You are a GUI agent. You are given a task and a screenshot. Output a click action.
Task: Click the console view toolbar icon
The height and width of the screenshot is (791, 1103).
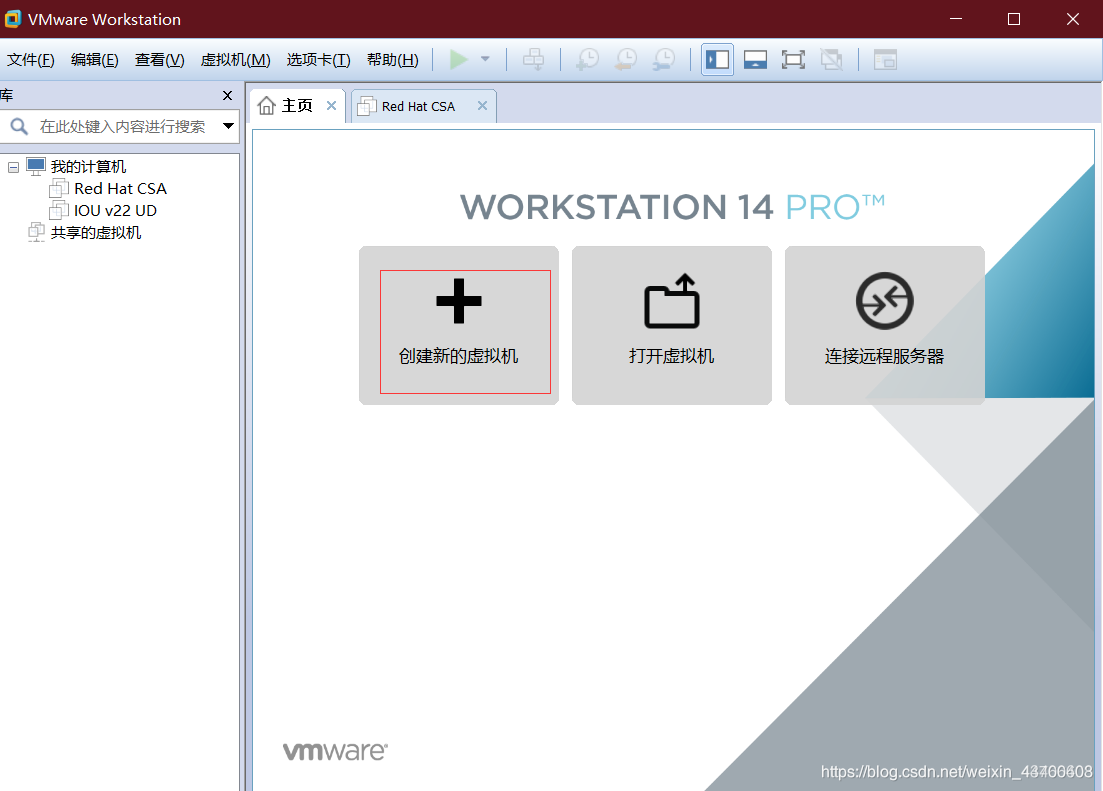click(885, 60)
